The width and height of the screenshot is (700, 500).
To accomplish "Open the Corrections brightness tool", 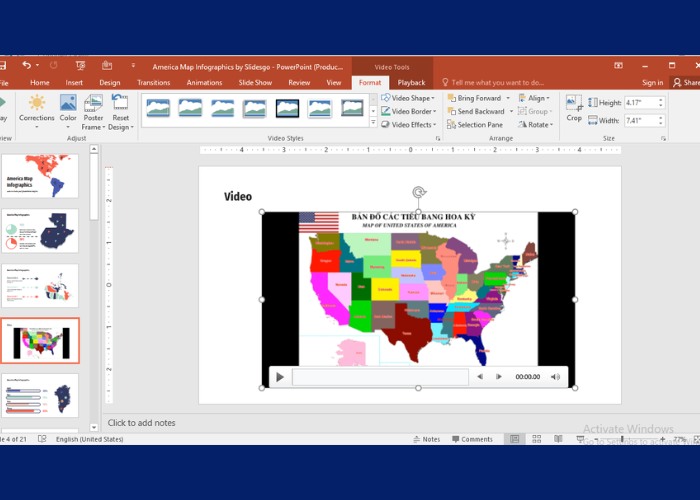I will coord(37,111).
